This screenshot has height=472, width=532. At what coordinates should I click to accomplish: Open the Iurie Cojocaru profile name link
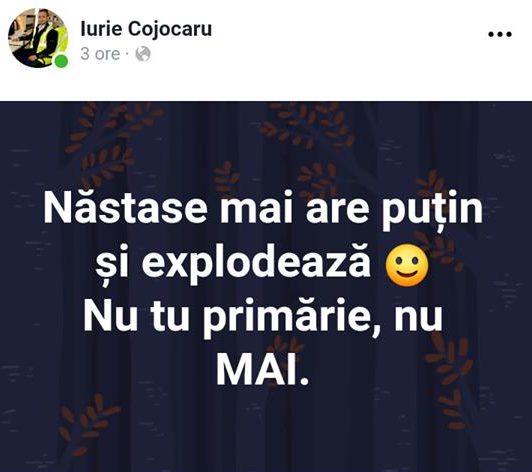point(146,29)
